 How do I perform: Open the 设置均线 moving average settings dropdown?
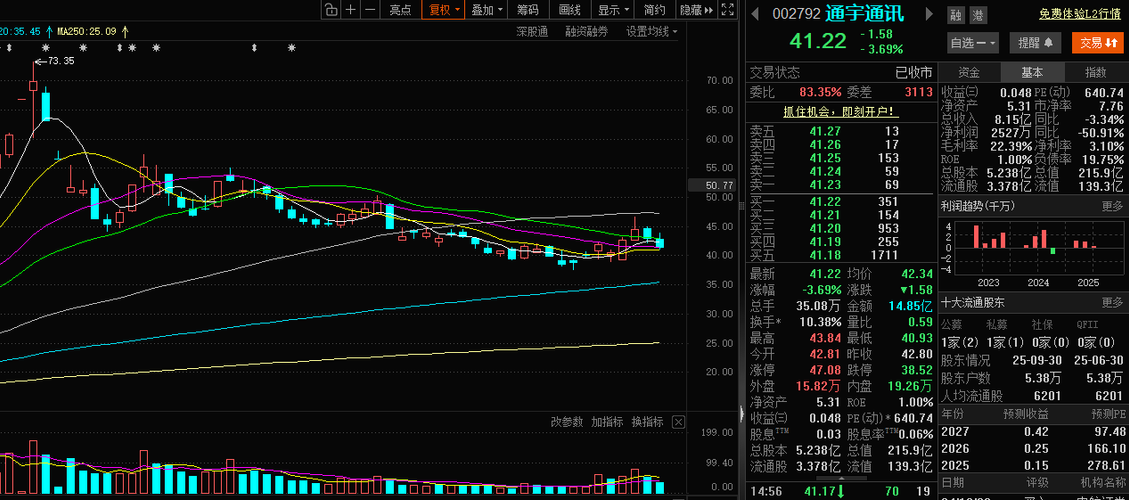(652, 32)
